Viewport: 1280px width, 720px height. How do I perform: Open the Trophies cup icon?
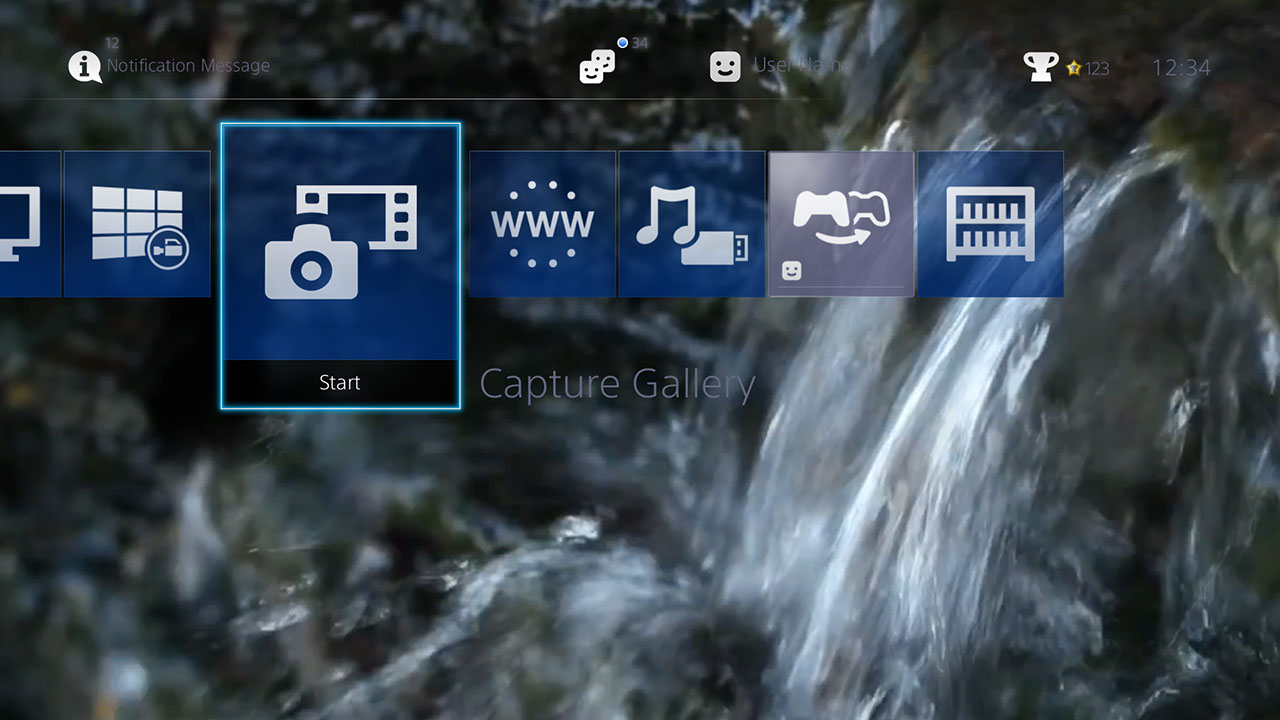click(x=1041, y=67)
